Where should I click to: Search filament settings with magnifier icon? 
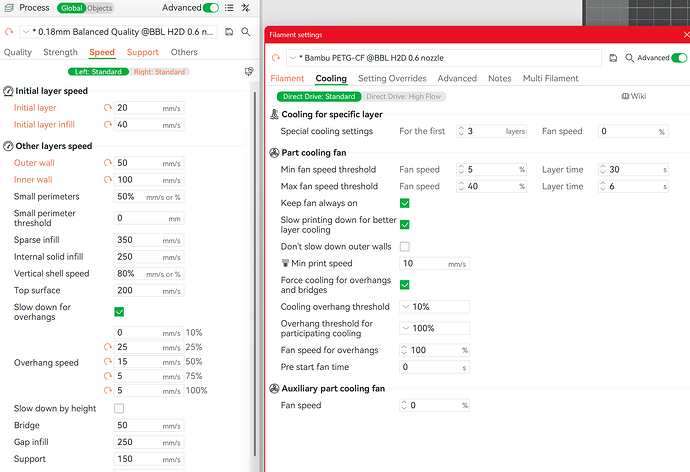(x=629, y=58)
